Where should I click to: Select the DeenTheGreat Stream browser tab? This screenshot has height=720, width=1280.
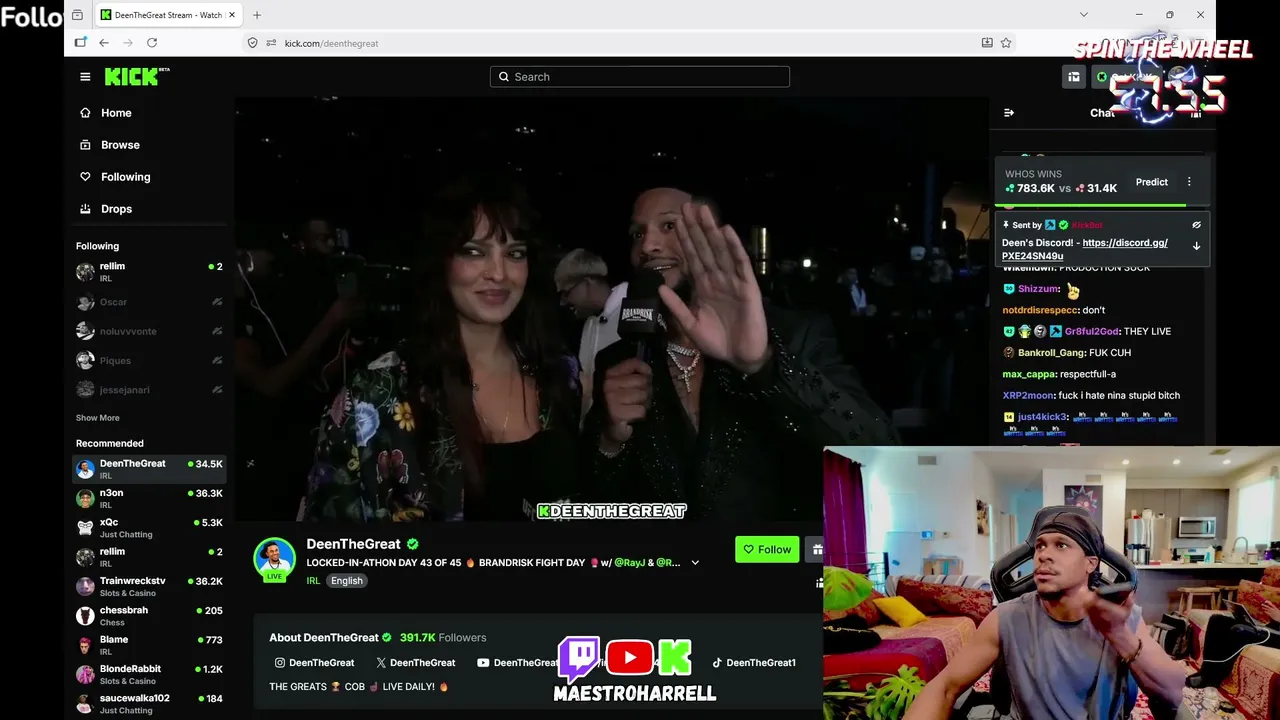click(170, 15)
